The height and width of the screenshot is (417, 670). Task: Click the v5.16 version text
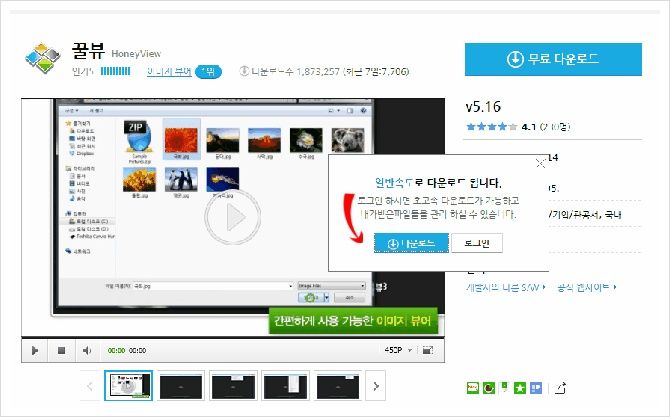coord(483,107)
